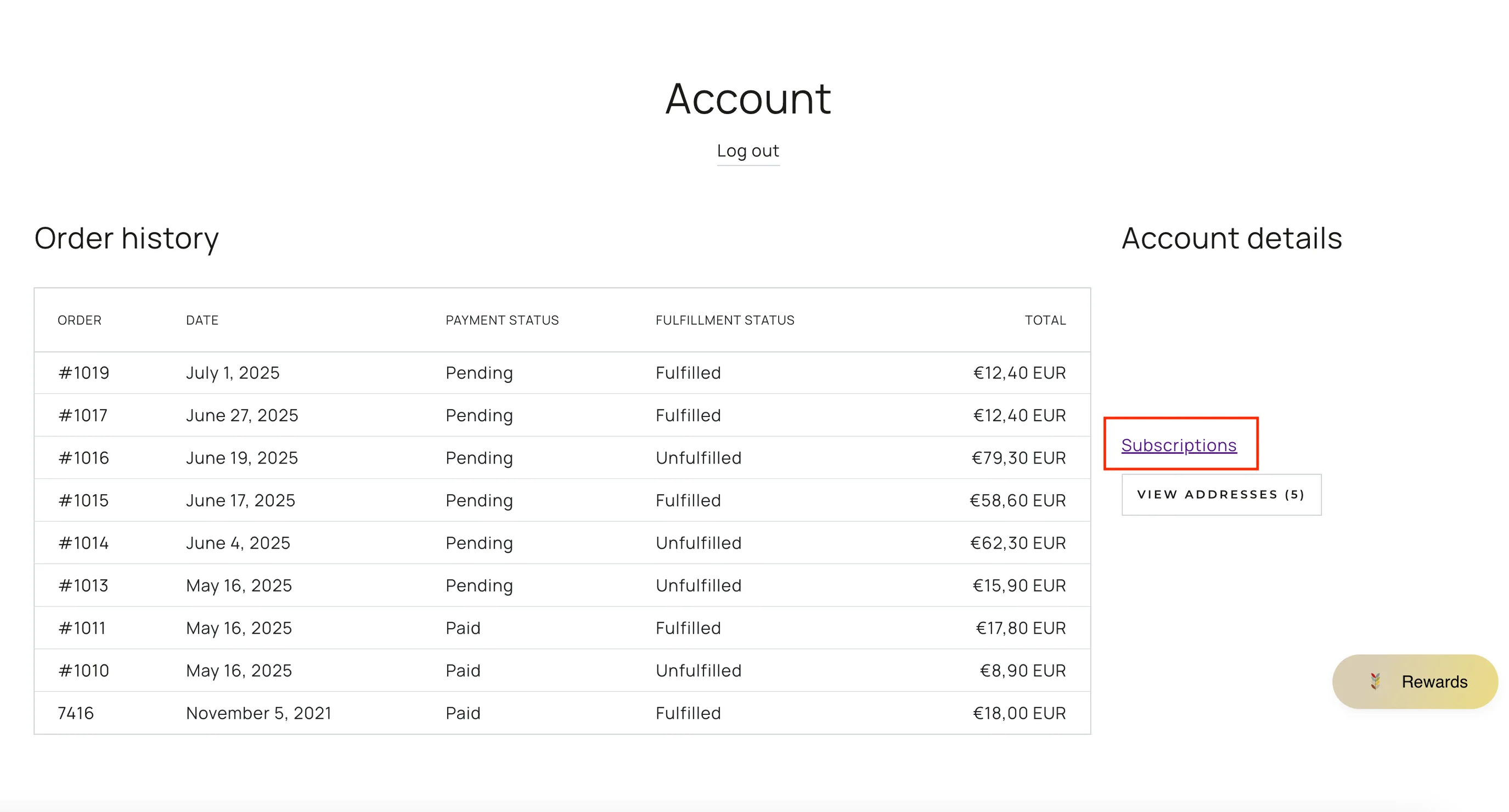1509x812 pixels.
Task: Open order #1013
Action: (x=83, y=586)
